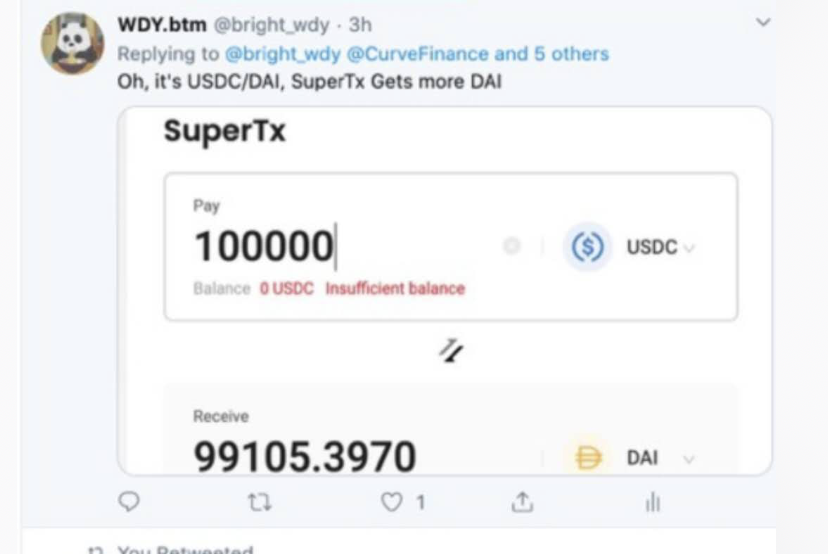Click the panda profile avatar
The image size is (828, 554).
tap(72, 44)
